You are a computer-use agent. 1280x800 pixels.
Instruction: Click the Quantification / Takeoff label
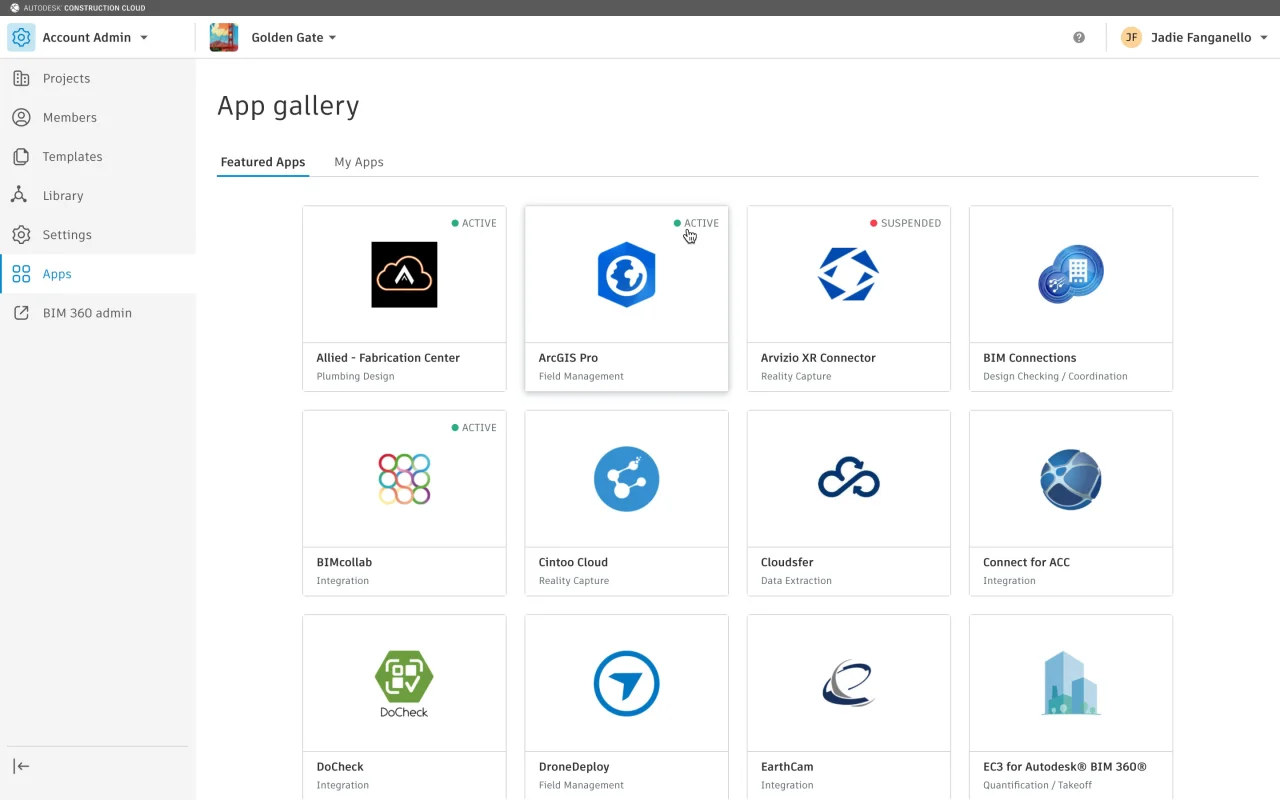[1037, 785]
